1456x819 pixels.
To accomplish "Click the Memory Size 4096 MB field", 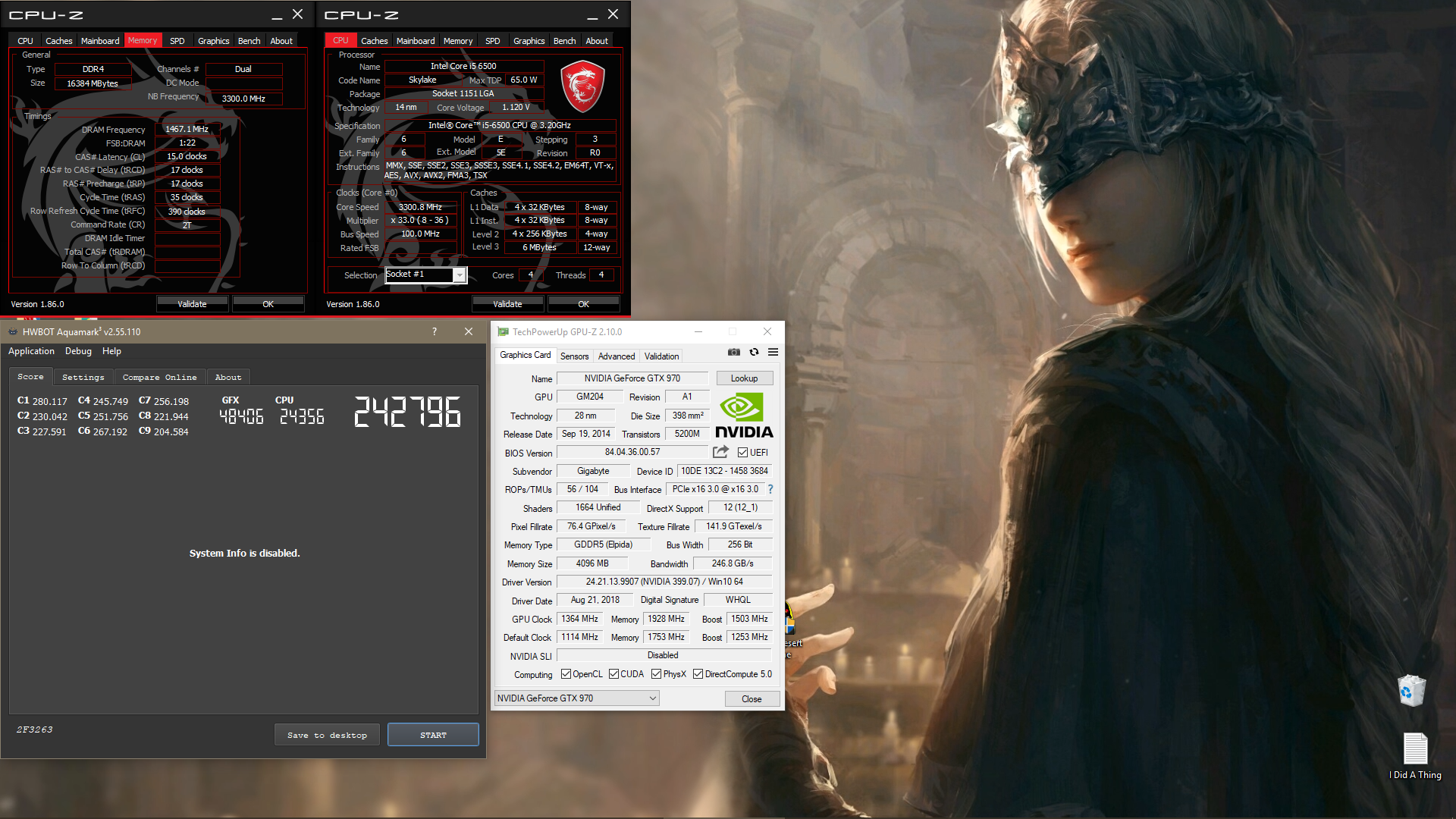I will (591, 563).
